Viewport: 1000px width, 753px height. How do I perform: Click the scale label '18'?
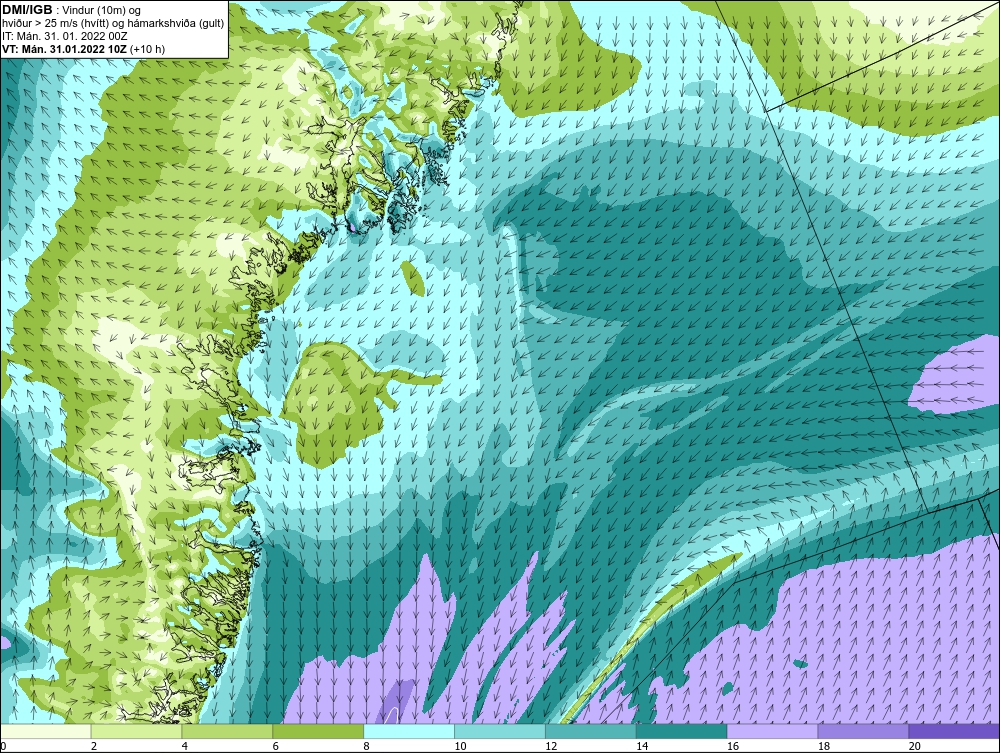[x=823, y=746]
